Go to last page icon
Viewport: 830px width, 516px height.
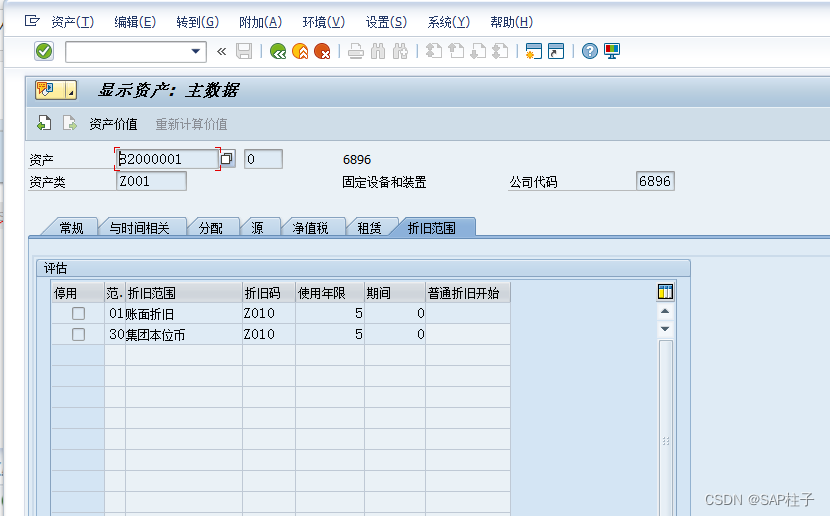(x=500, y=51)
